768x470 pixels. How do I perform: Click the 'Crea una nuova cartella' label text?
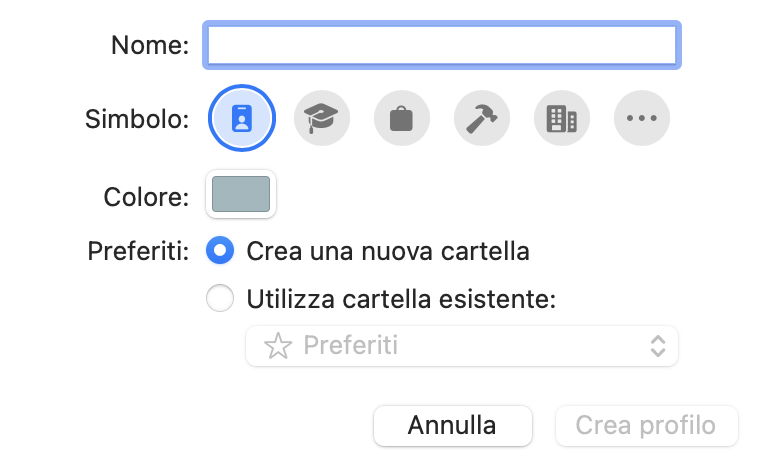(x=388, y=251)
